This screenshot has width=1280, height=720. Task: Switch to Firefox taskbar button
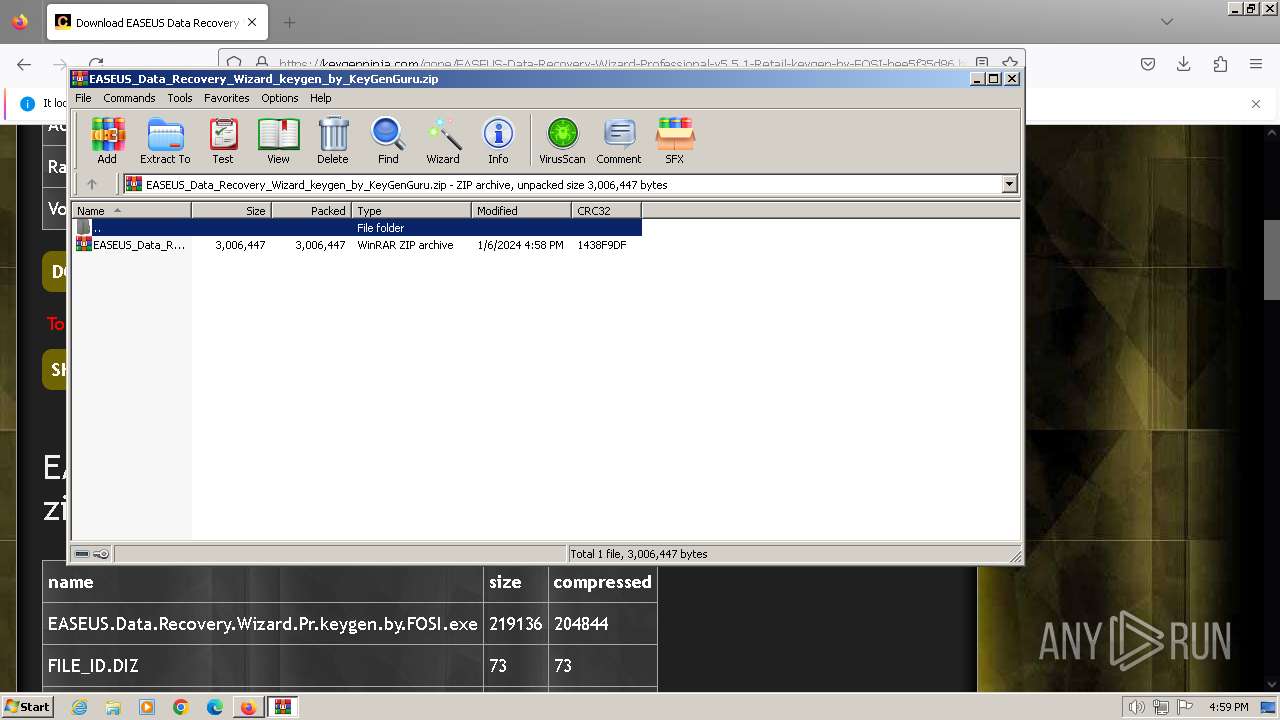(248, 707)
